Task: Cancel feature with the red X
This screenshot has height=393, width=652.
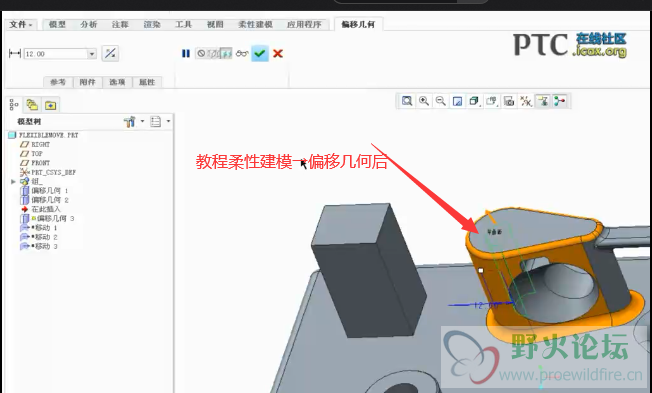Action: [x=278, y=53]
